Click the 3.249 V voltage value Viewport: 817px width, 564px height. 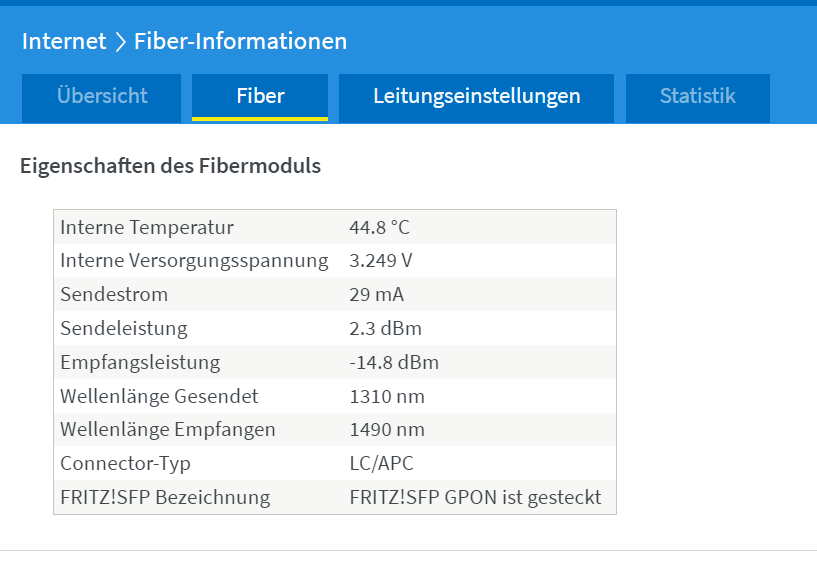[x=380, y=261]
